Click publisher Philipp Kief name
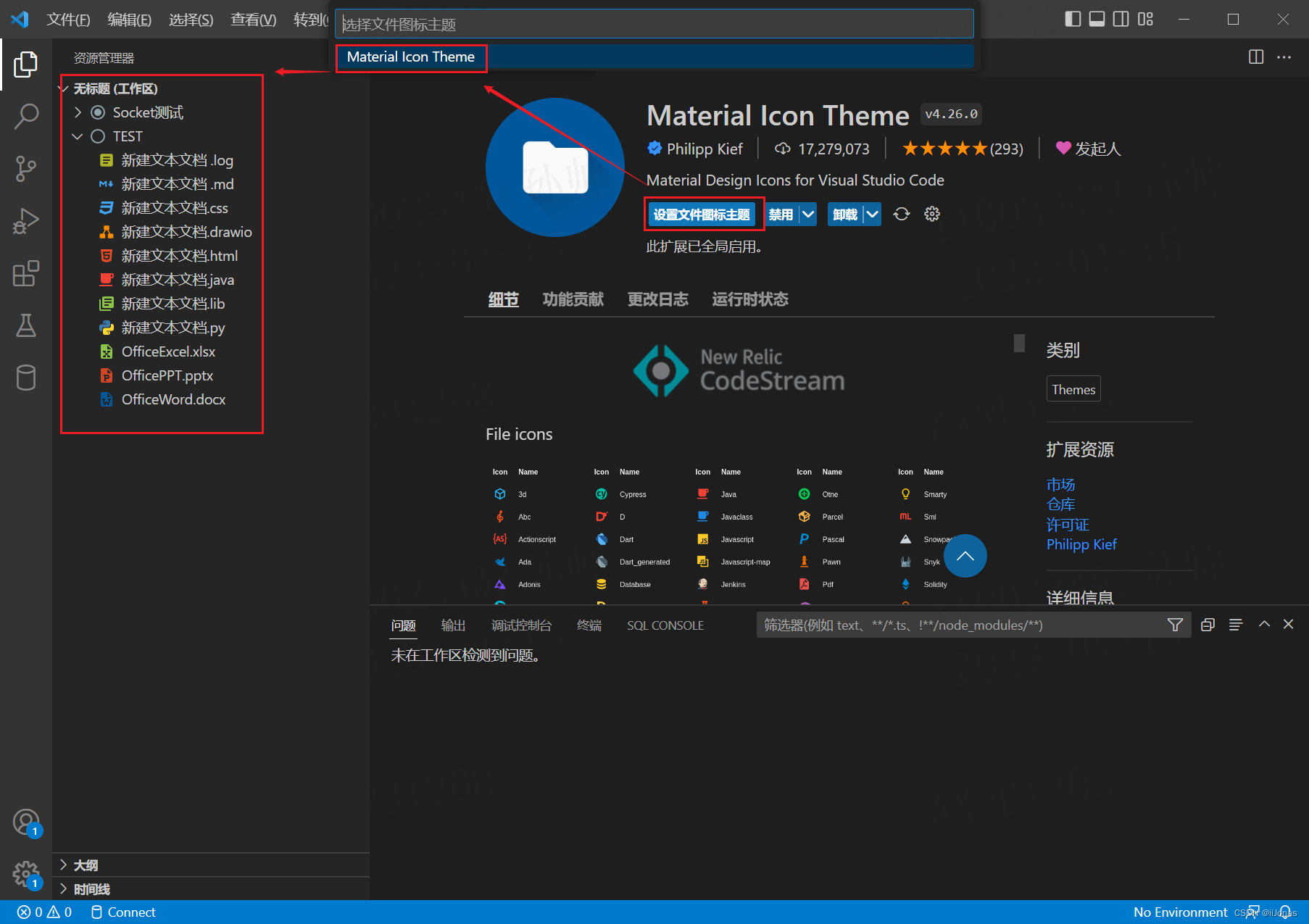The image size is (1309, 924). [705, 149]
